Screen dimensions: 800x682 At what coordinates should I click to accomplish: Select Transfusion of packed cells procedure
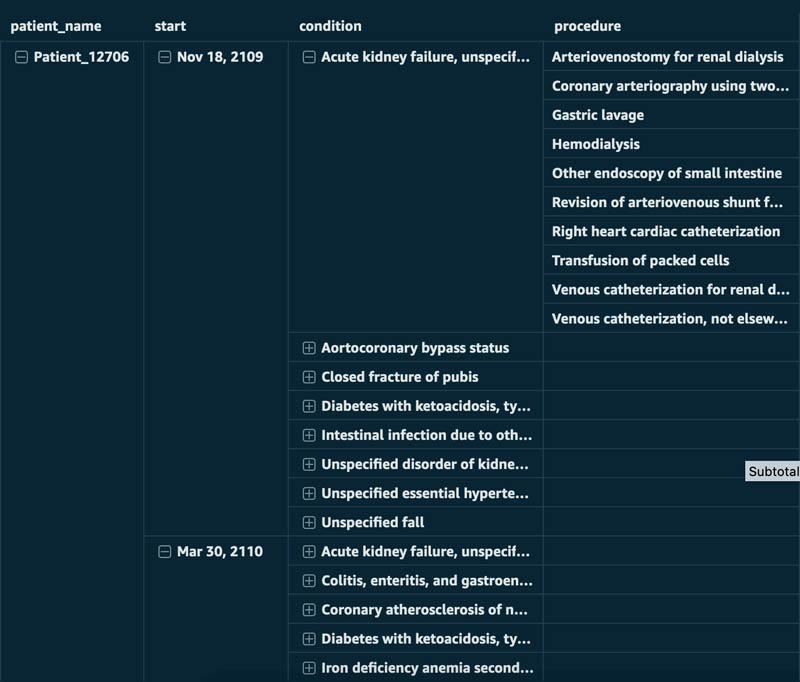click(671, 260)
